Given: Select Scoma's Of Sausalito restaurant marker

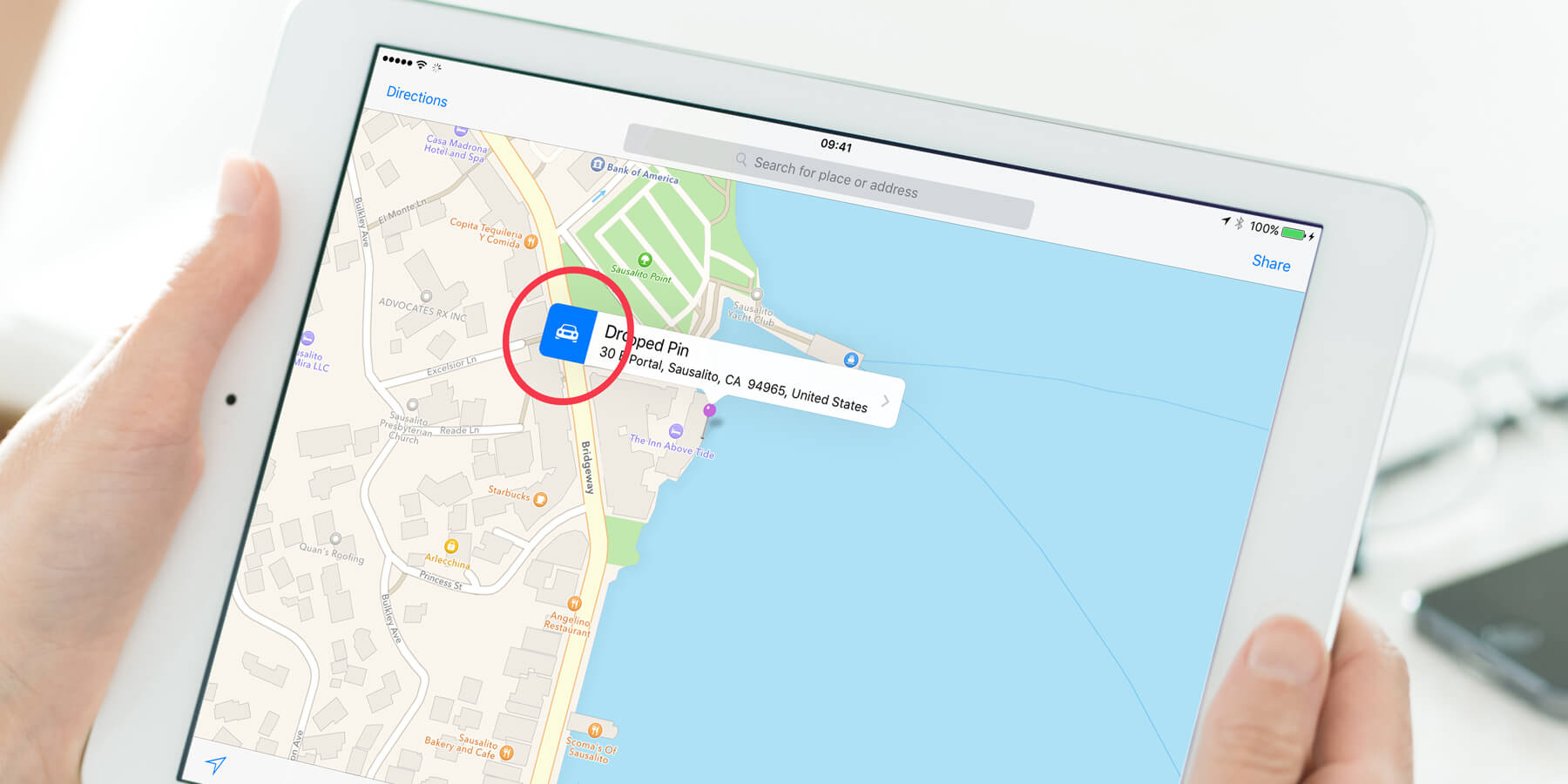Looking at the screenshot, I should (595, 730).
